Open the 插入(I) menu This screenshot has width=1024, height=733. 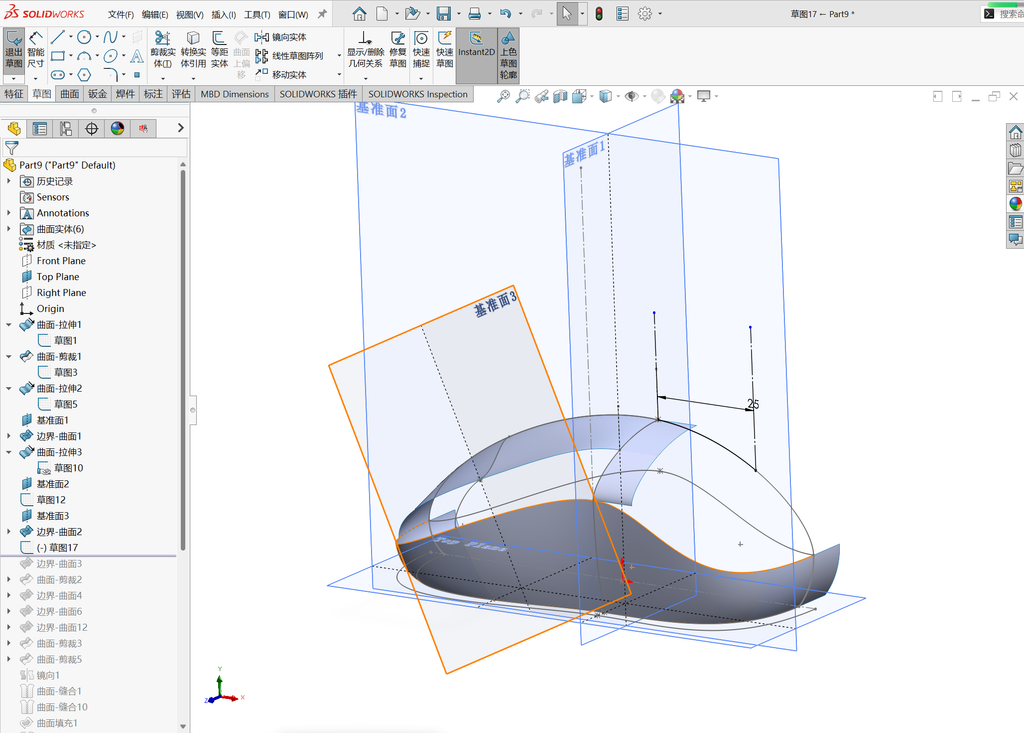tap(223, 14)
